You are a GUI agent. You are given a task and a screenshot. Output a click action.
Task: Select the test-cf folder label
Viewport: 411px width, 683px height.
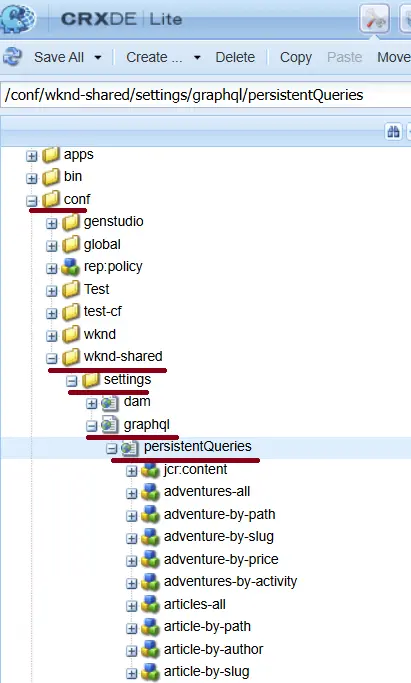click(x=103, y=311)
